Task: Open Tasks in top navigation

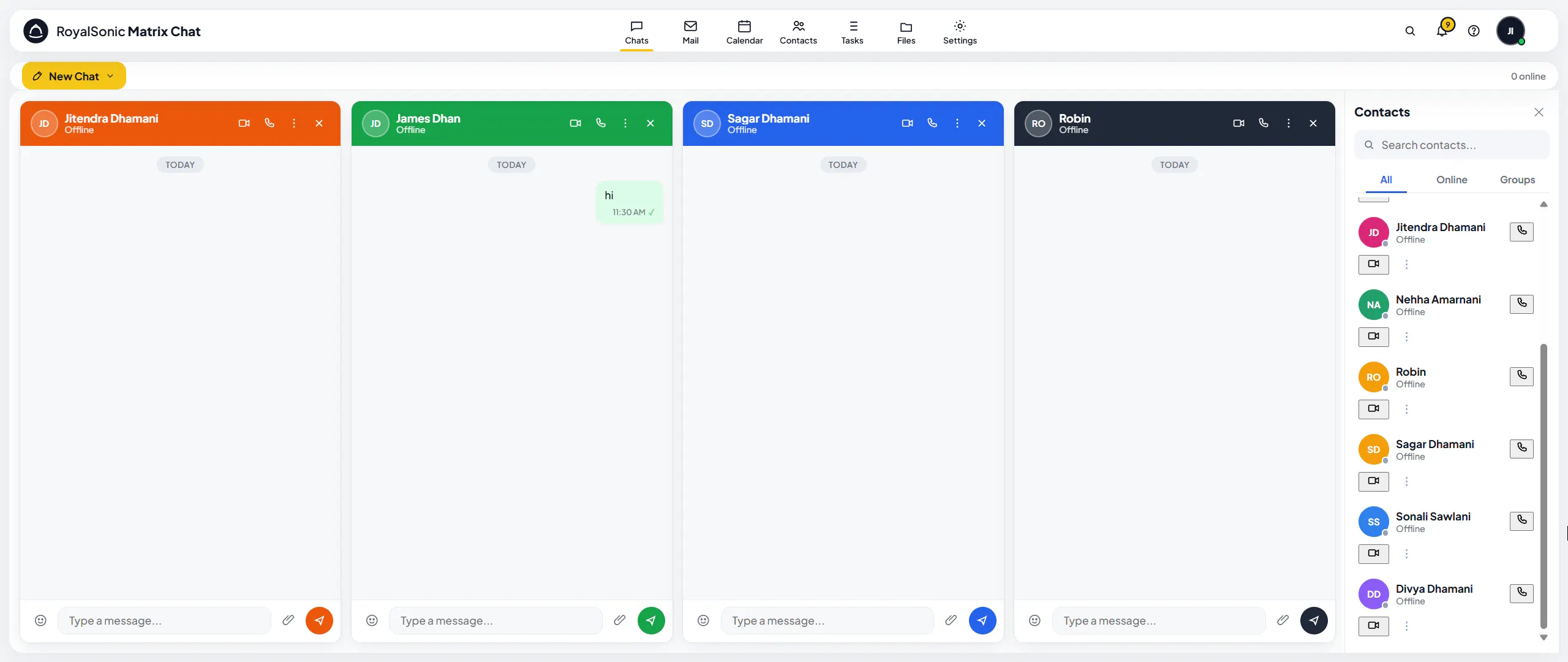Action: [852, 32]
